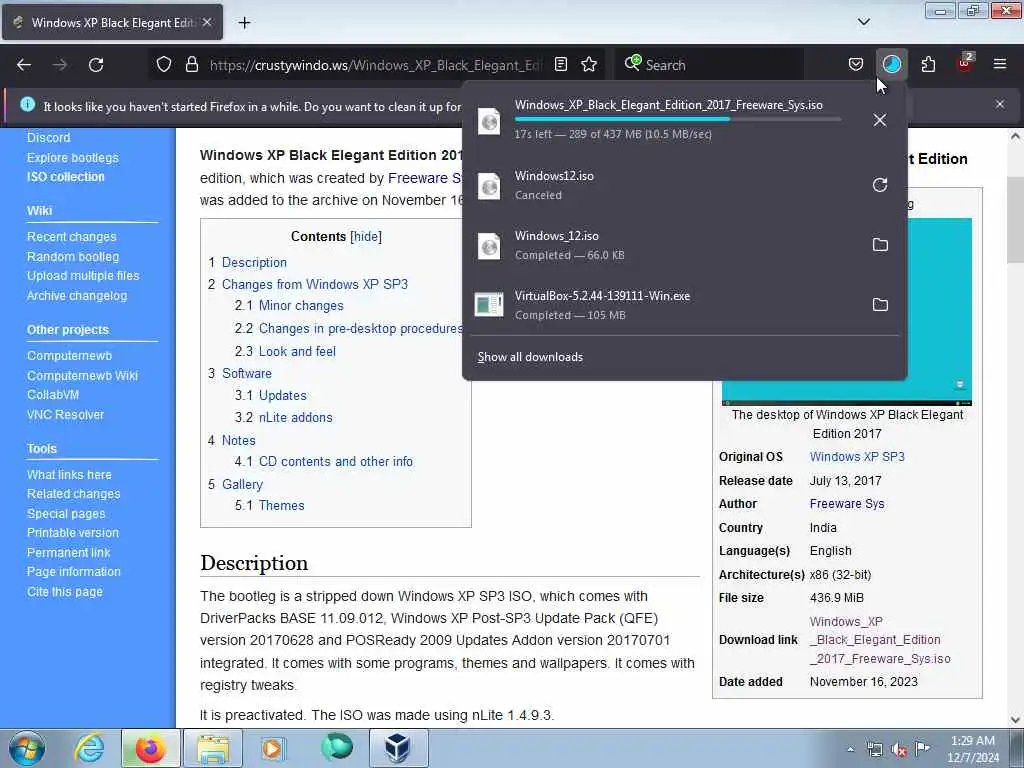Open network icon in system tray
This screenshot has height=768, width=1024.
(874, 750)
